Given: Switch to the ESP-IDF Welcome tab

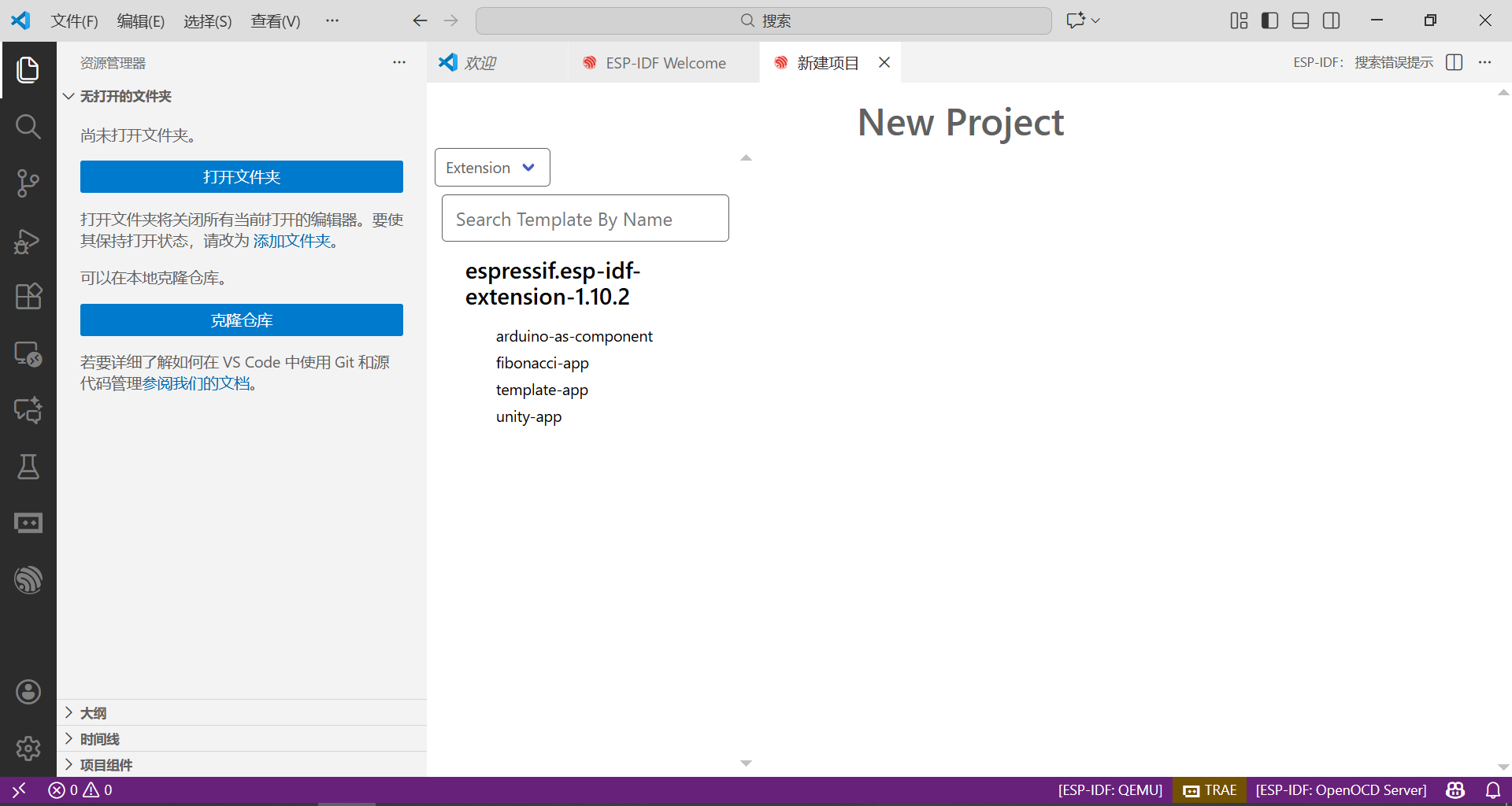Looking at the screenshot, I should pos(664,62).
